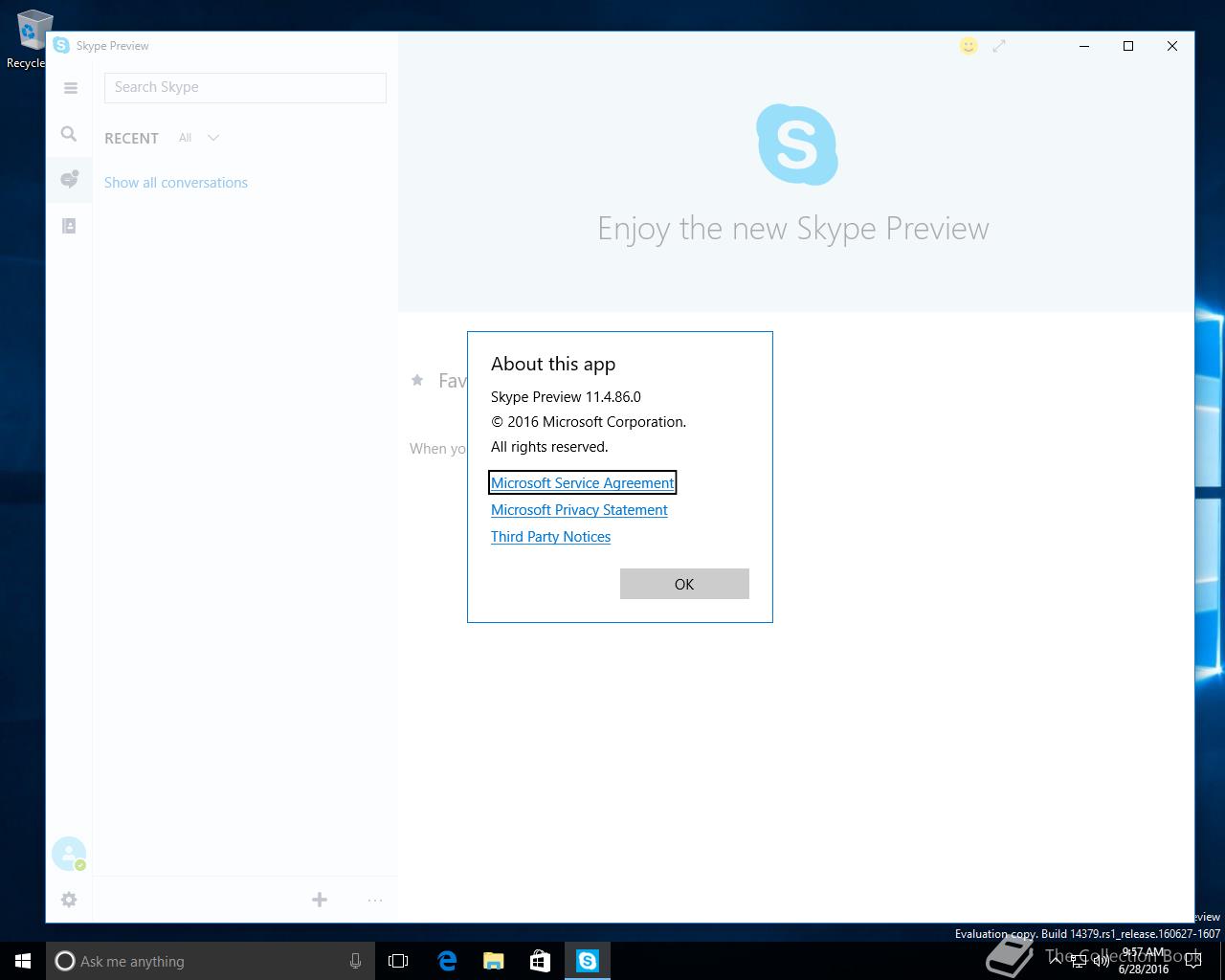Viewport: 1225px width, 980px height.
Task: Focus the Search Skype field
Action: click(x=245, y=87)
